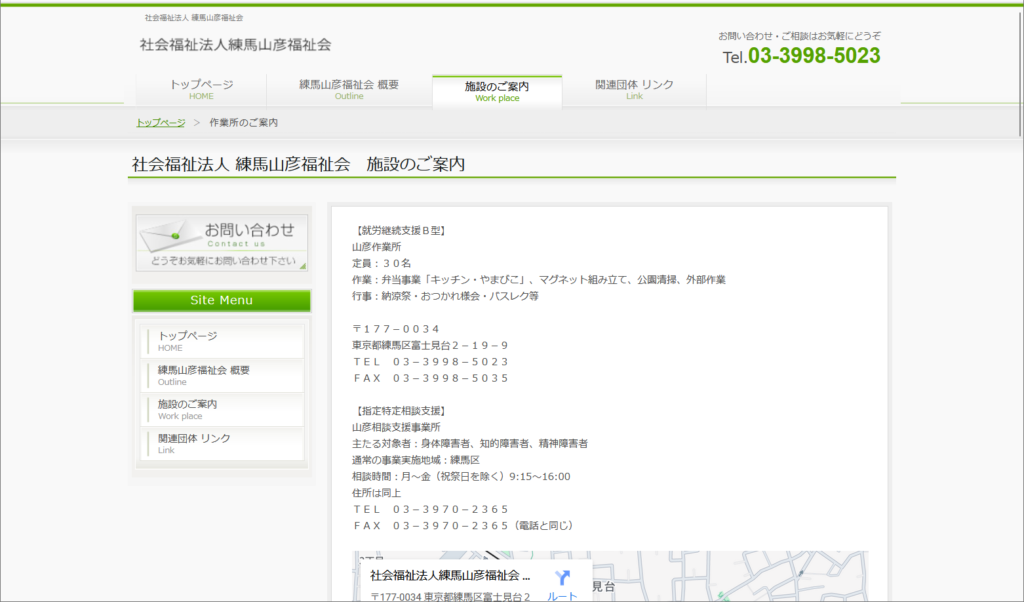Click the どうぞお気軽にお問い合わせ下さい banner text

click(223, 261)
